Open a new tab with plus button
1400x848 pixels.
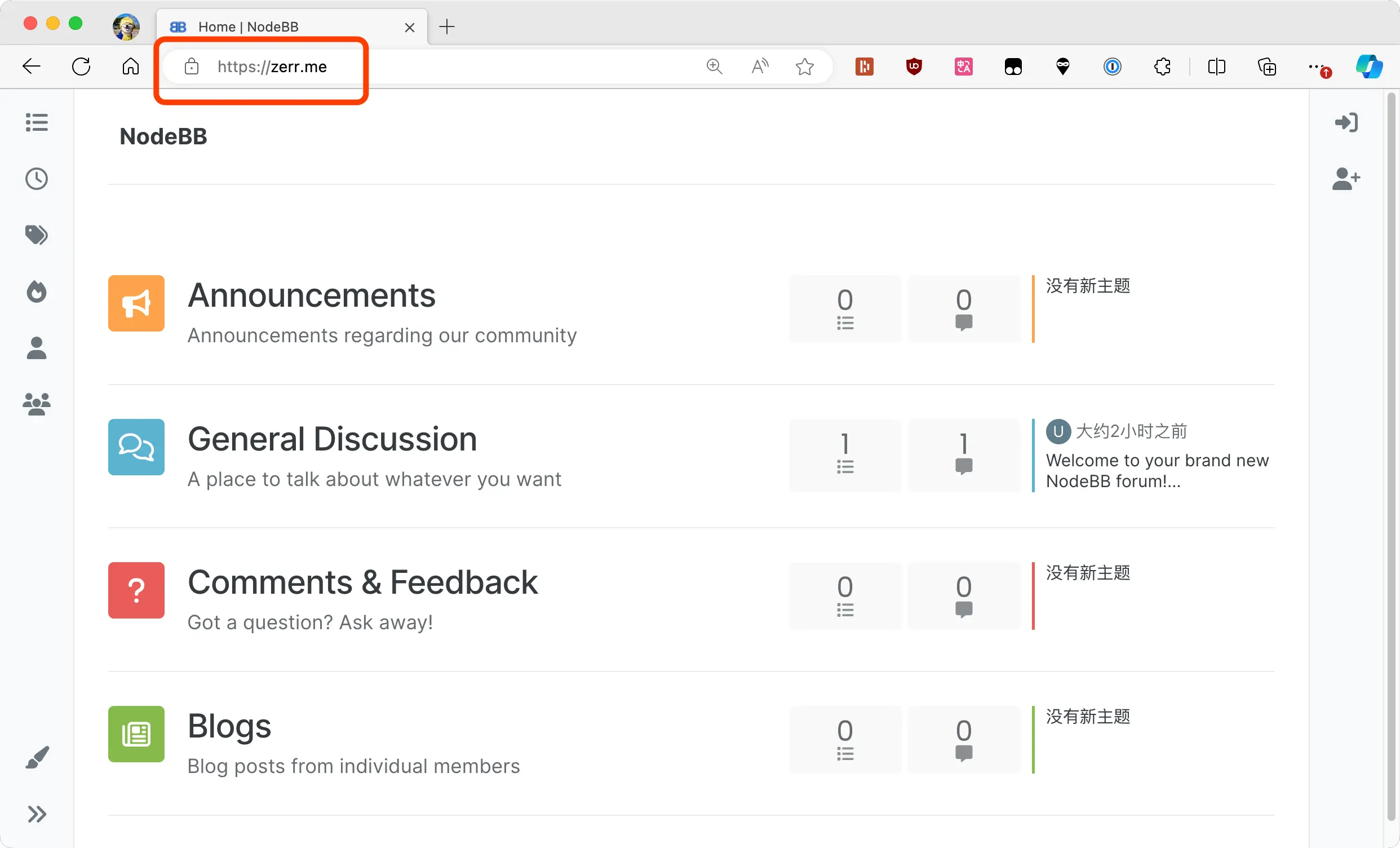point(447,26)
